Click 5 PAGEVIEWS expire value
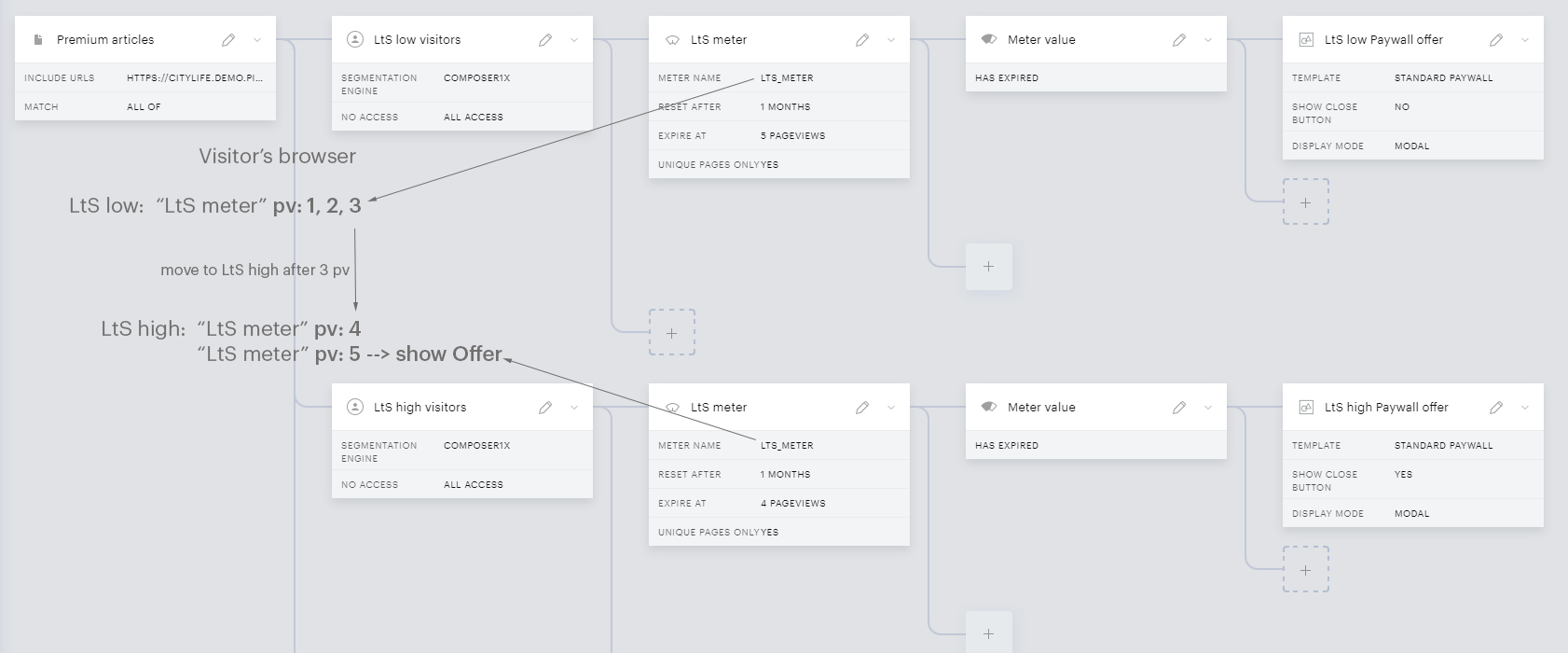 pyautogui.click(x=792, y=136)
